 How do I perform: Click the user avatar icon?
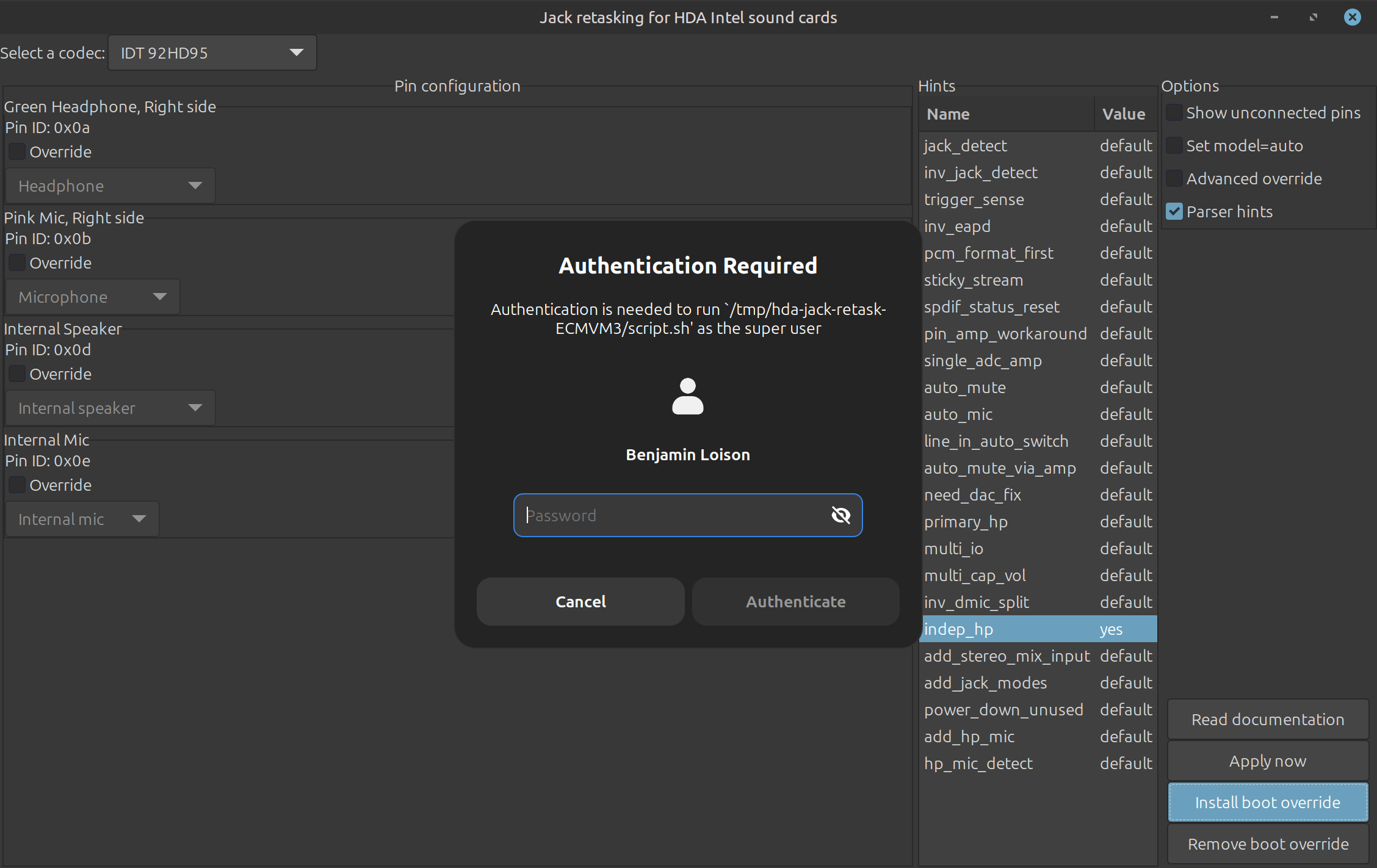[687, 397]
